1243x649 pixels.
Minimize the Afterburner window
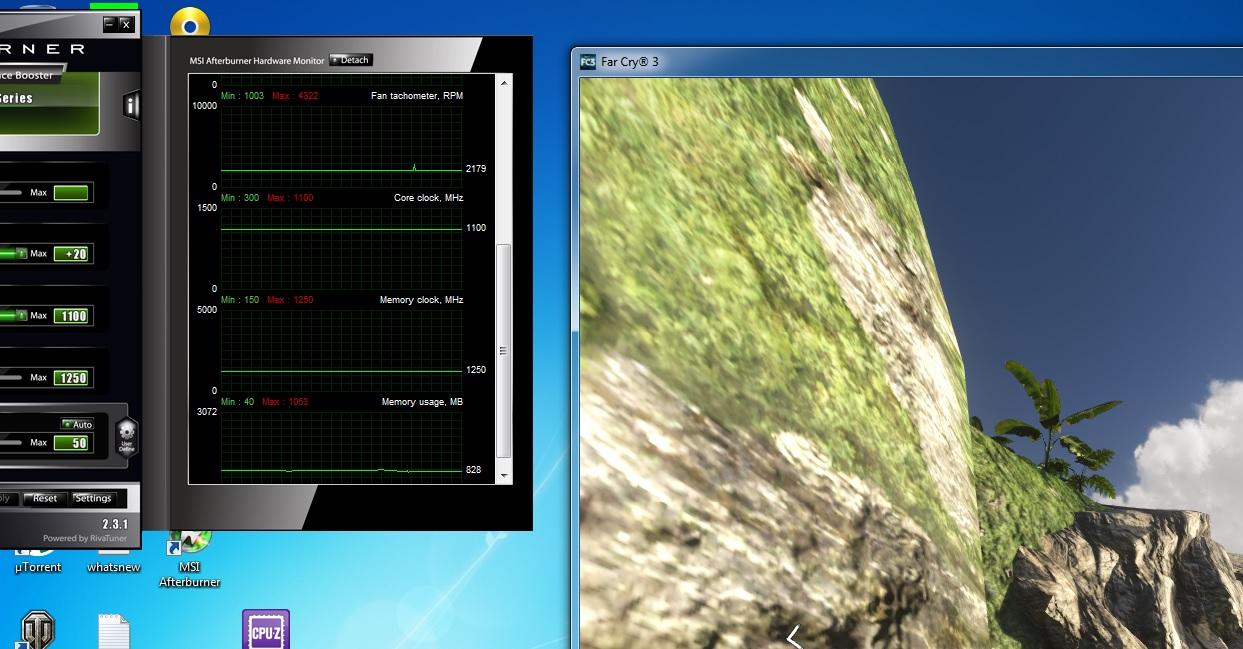(x=109, y=23)
